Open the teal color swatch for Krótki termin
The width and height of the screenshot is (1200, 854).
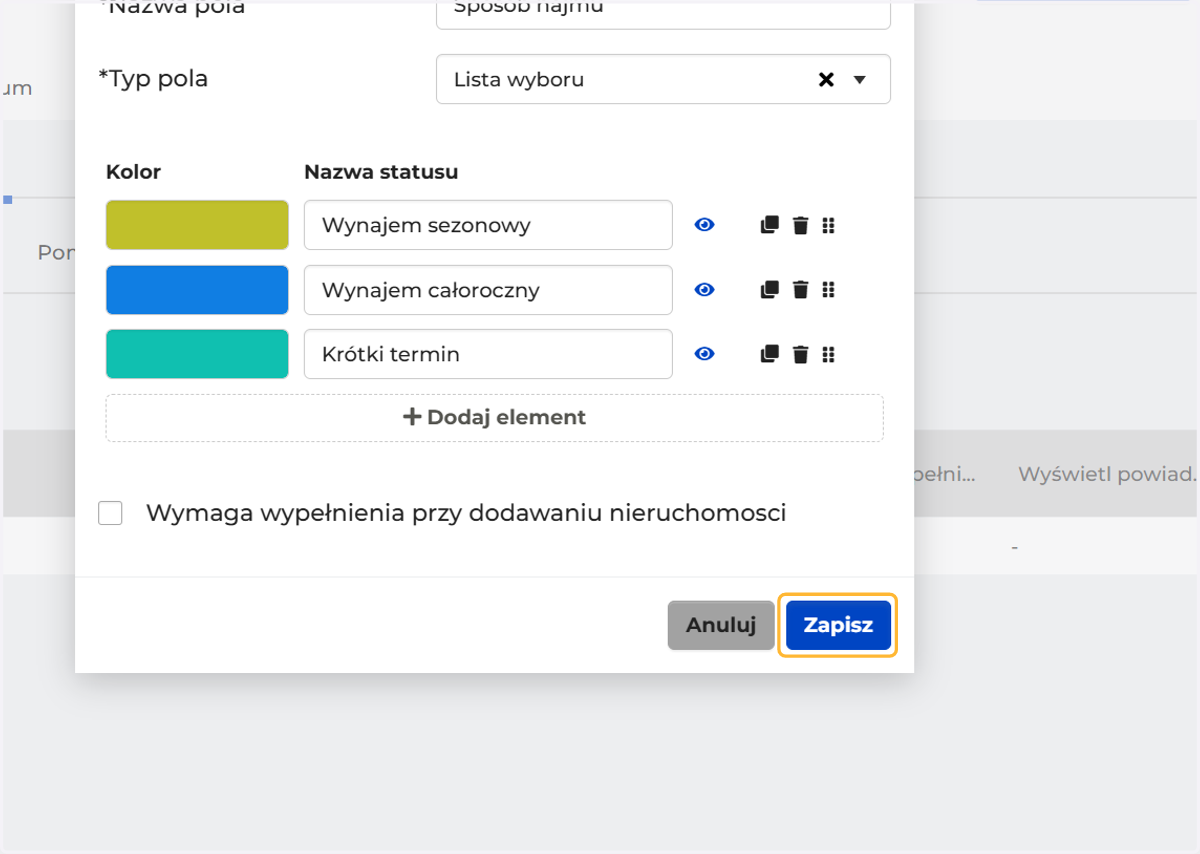click(x=197, y=354)
